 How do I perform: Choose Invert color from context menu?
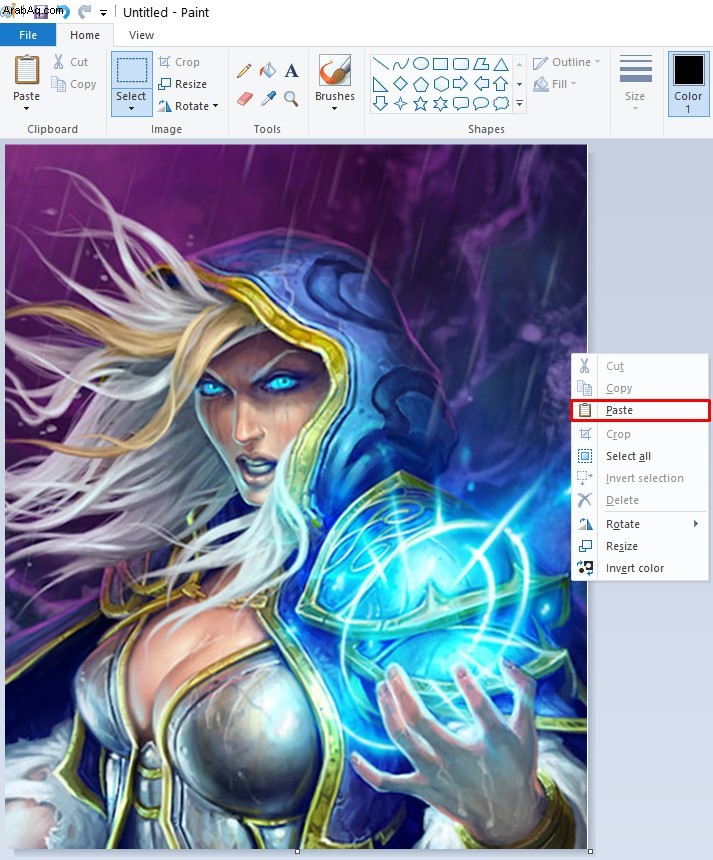(x=640, y=568)
